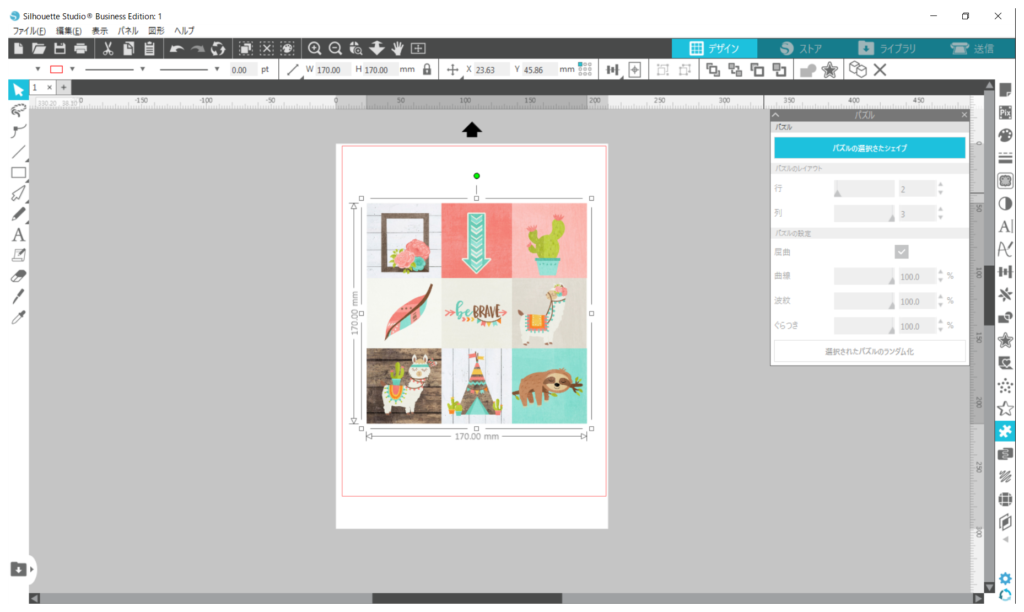Adjust the 曲線 slider
1024x612 pixels.
pos(864,277)
